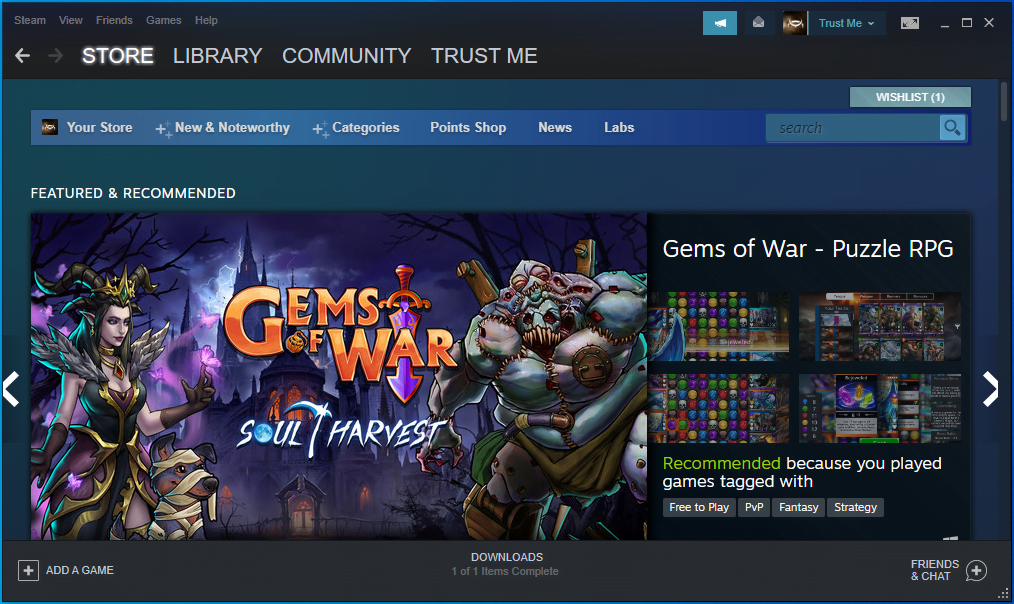Expand the Trust Me account dropdown

(x=846, y=23)
